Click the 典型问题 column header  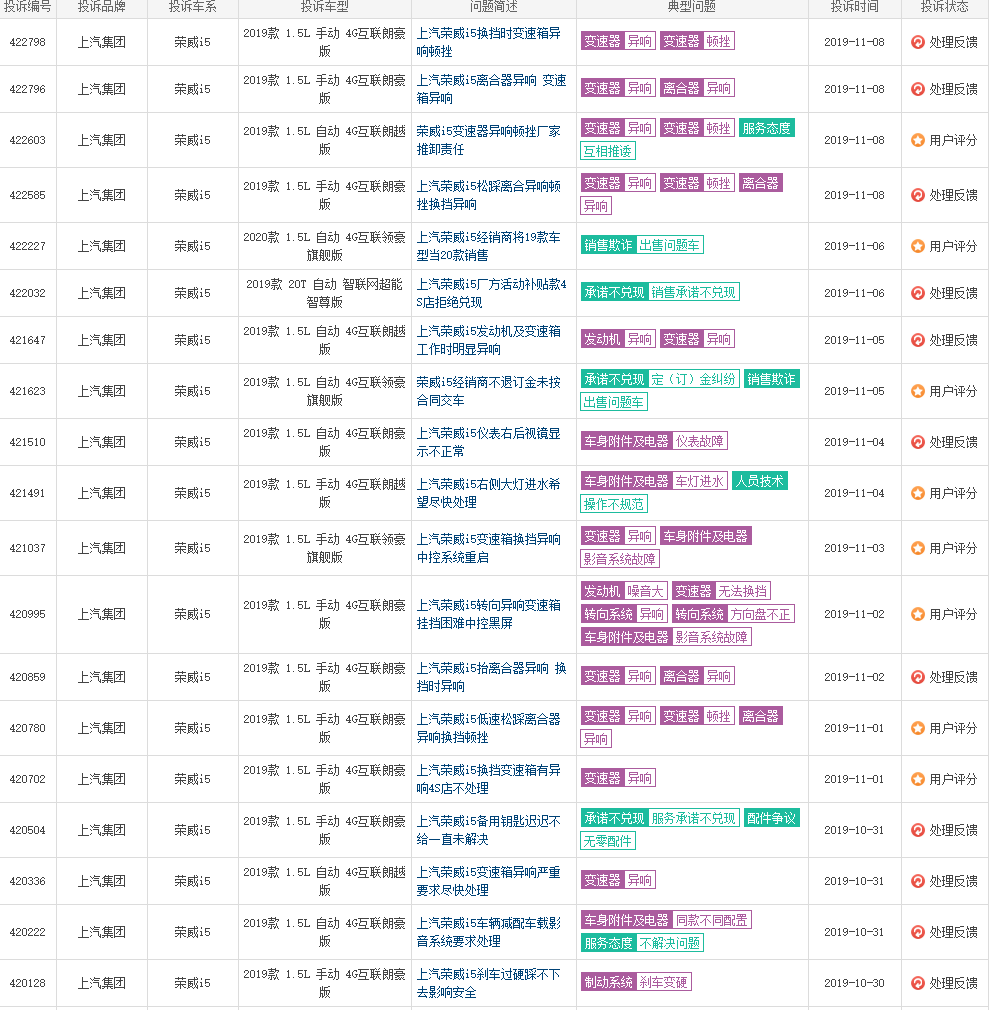click(x=691, y=6)
